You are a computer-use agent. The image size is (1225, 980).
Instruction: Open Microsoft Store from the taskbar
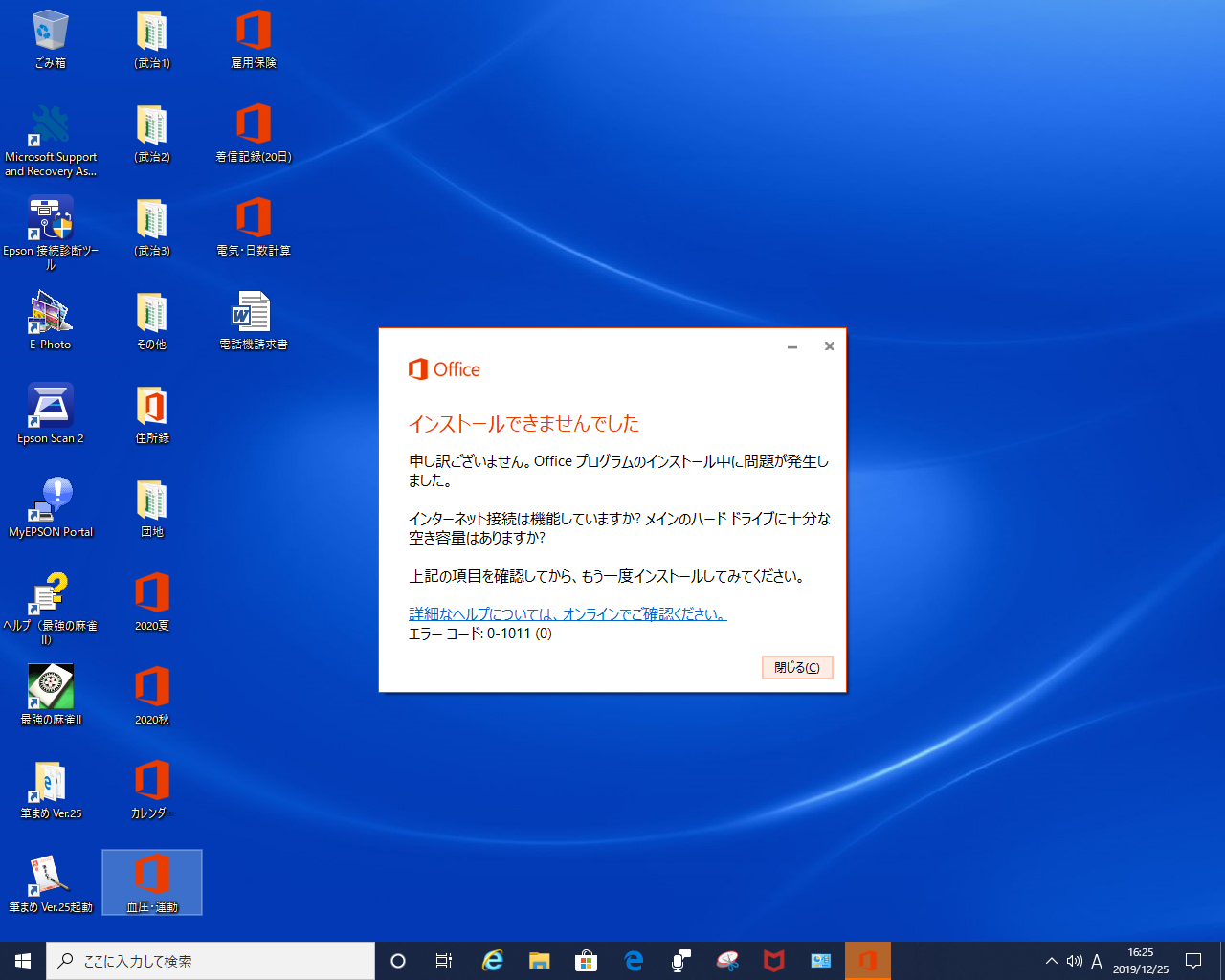pyautogui.click(x=586, y=961)
